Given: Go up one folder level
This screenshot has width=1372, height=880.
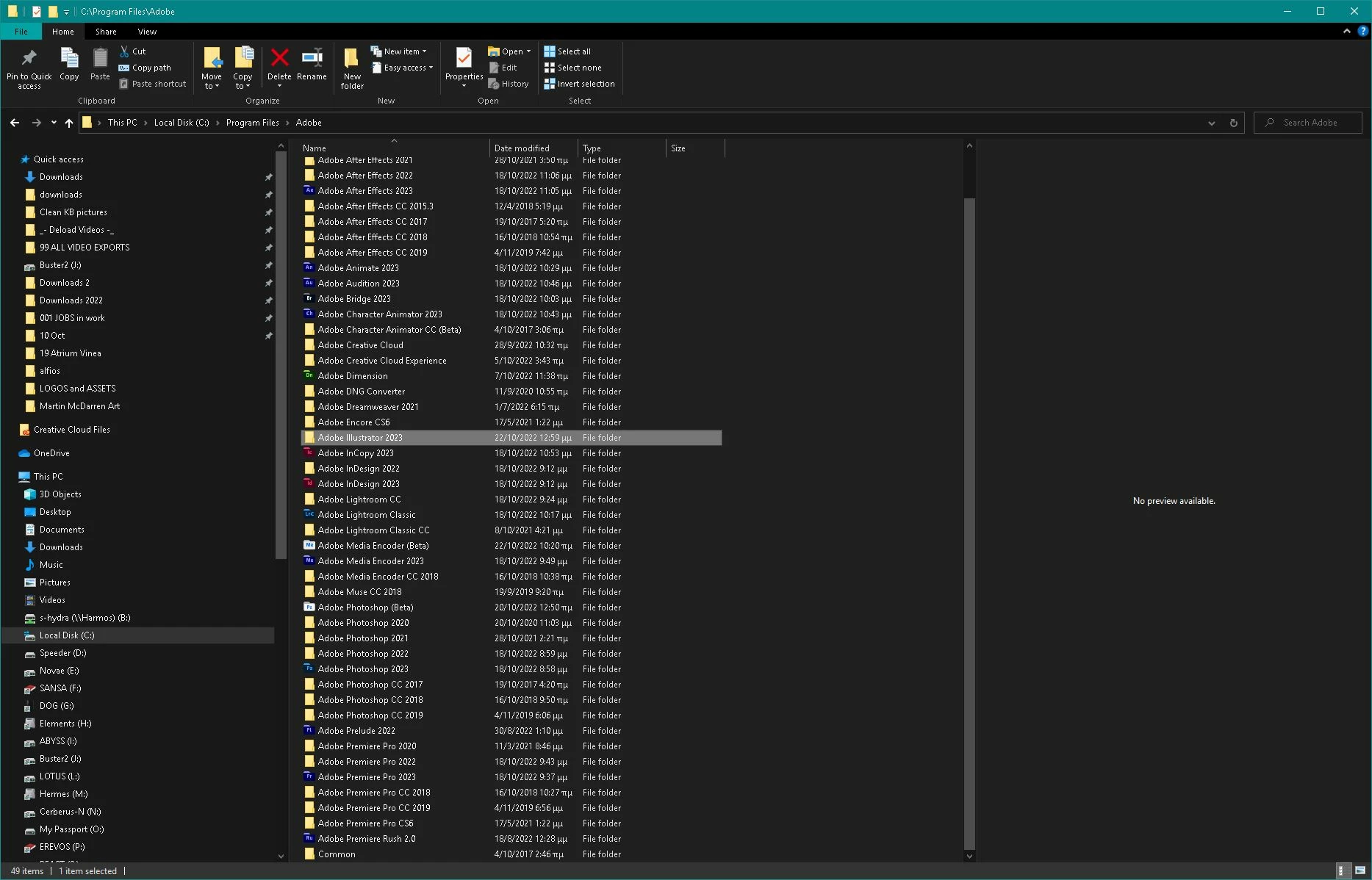Looking at the screenshot, I should [x=69, y=123].
